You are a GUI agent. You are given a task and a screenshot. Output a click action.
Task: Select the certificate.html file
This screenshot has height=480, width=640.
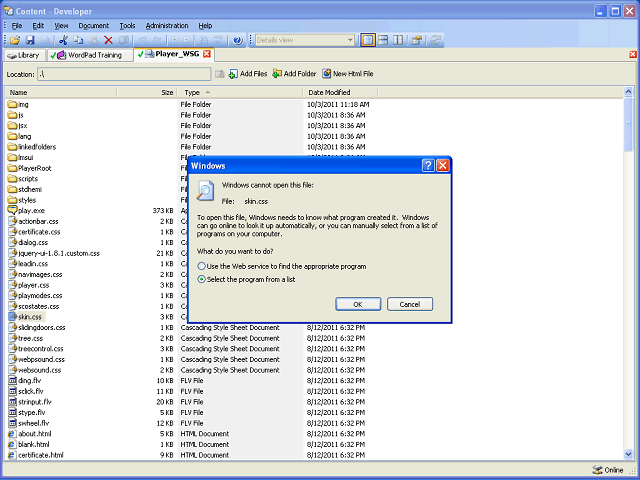tap(41, 455)
